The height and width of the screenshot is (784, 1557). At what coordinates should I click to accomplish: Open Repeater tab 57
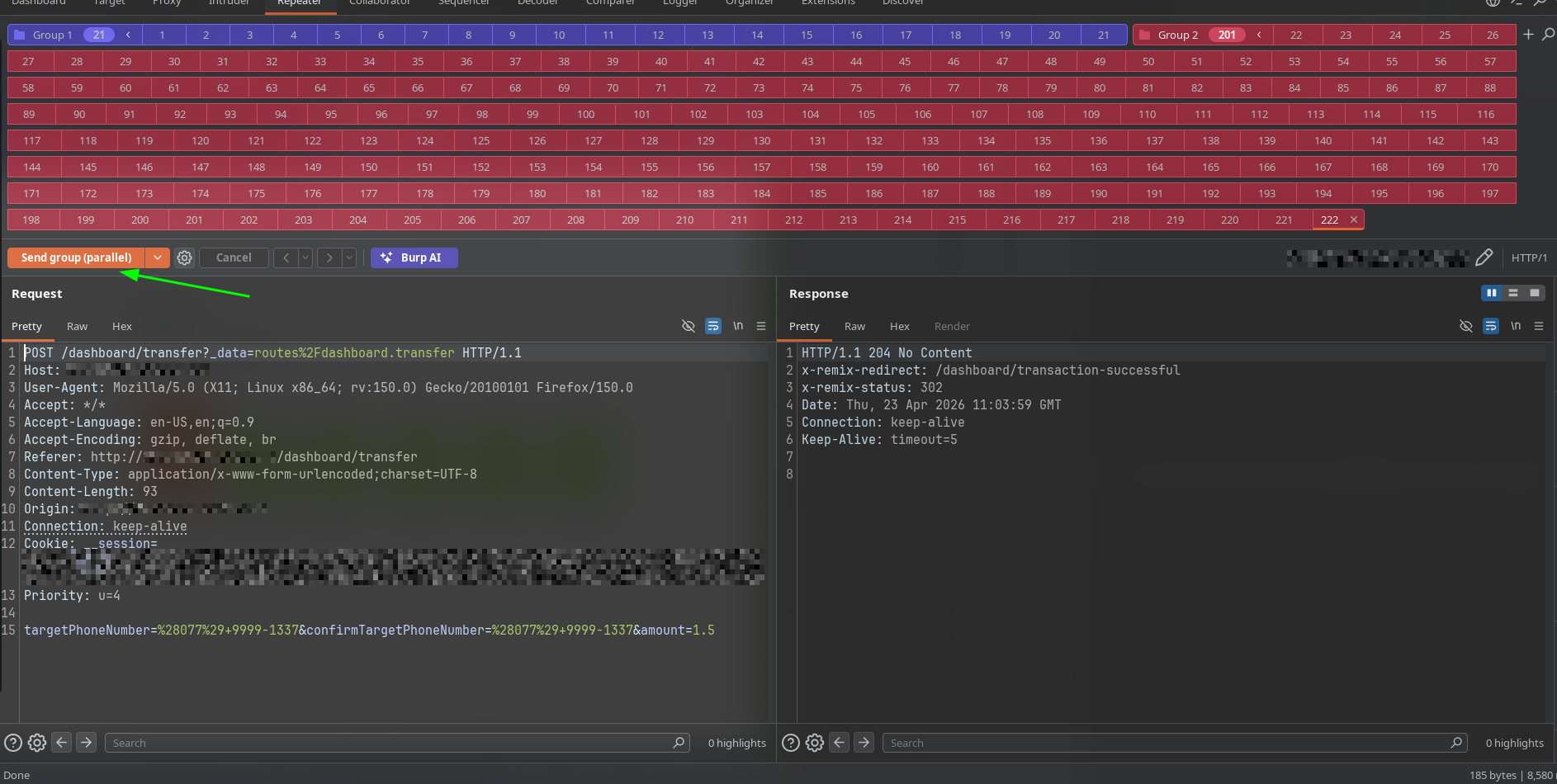1490,61
